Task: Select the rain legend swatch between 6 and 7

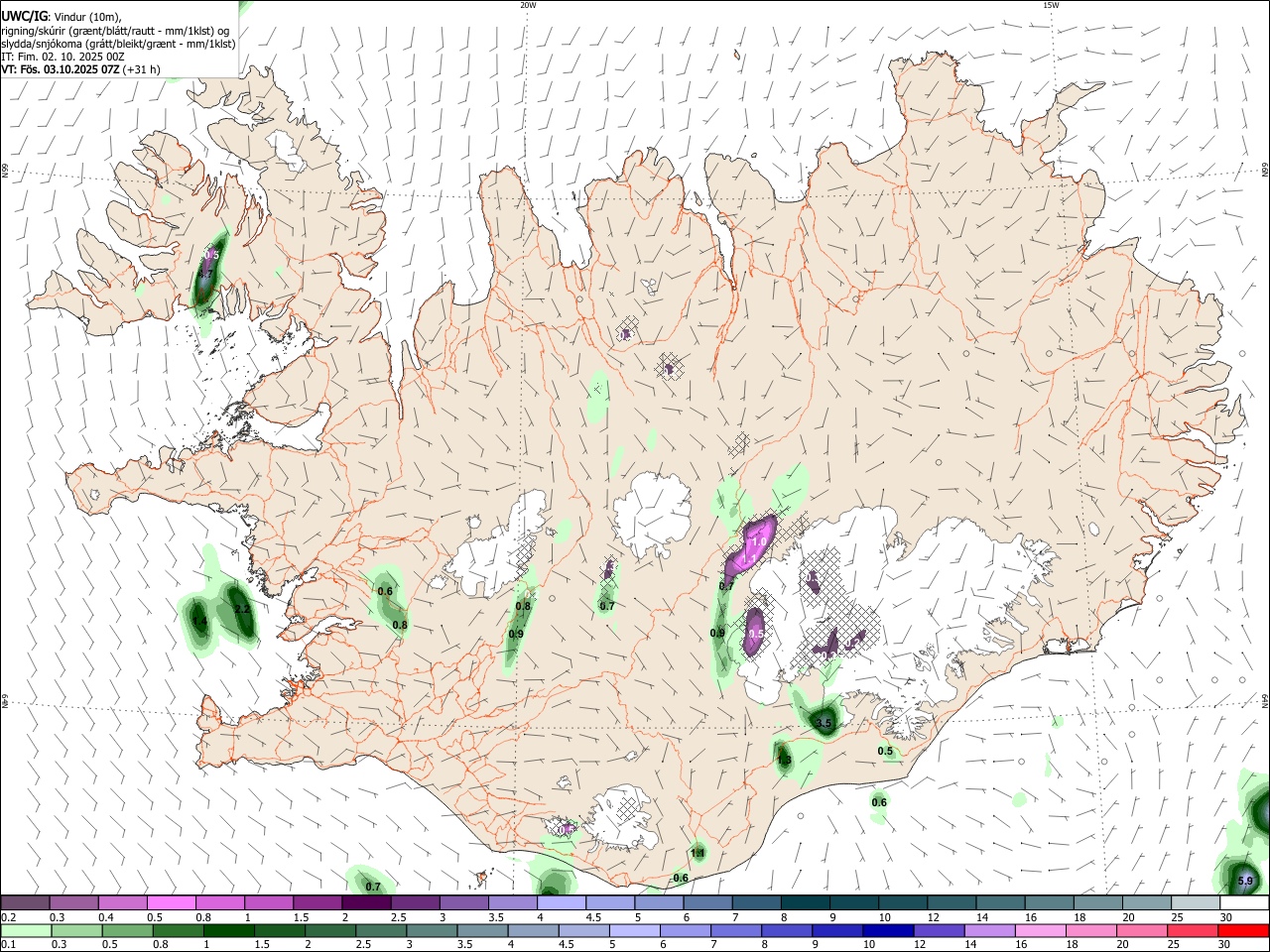Action: click(x=685, y=930)
